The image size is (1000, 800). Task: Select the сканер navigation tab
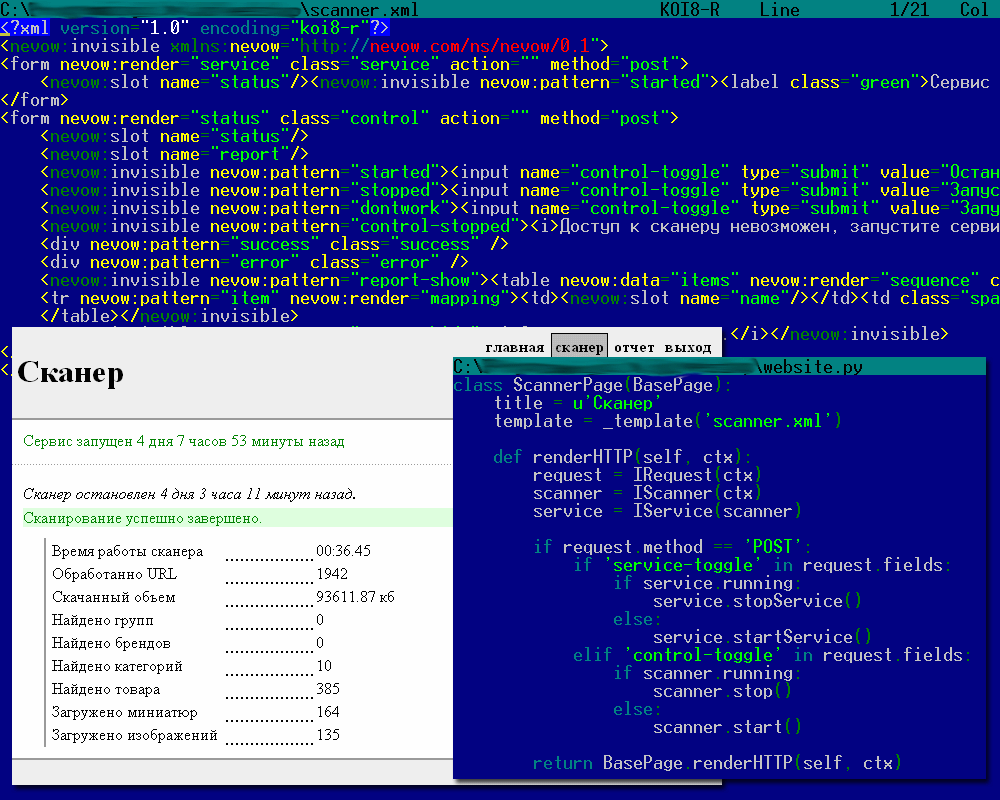[579, 347]
